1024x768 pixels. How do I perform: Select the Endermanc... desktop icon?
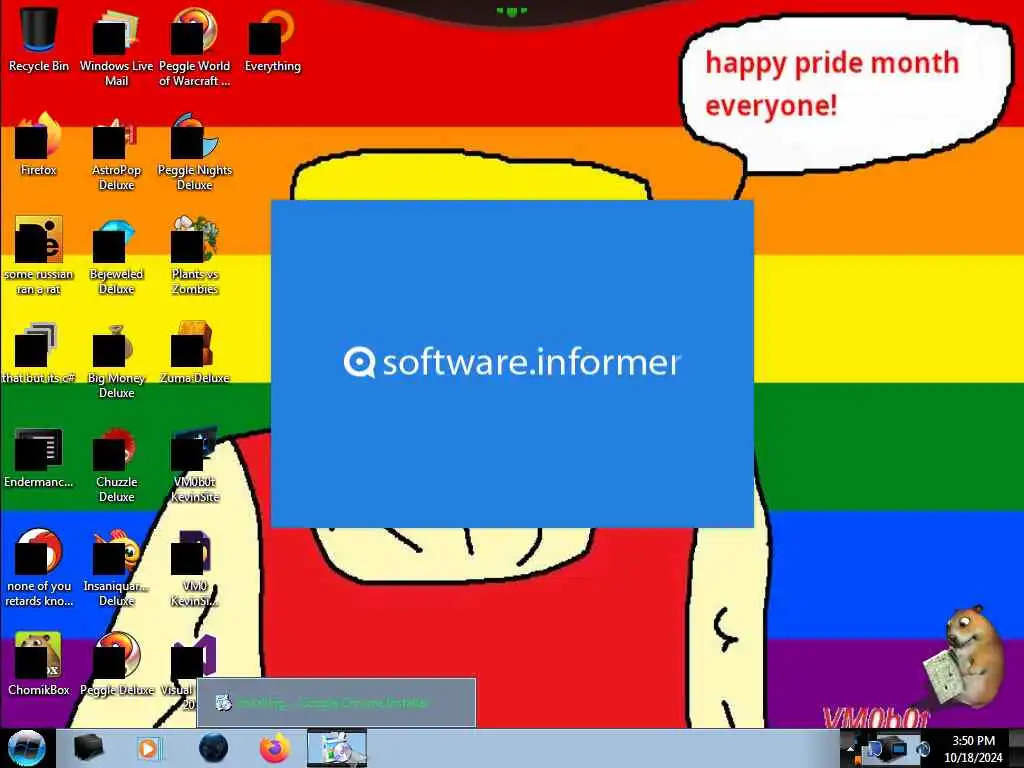(x=39, y=457)
